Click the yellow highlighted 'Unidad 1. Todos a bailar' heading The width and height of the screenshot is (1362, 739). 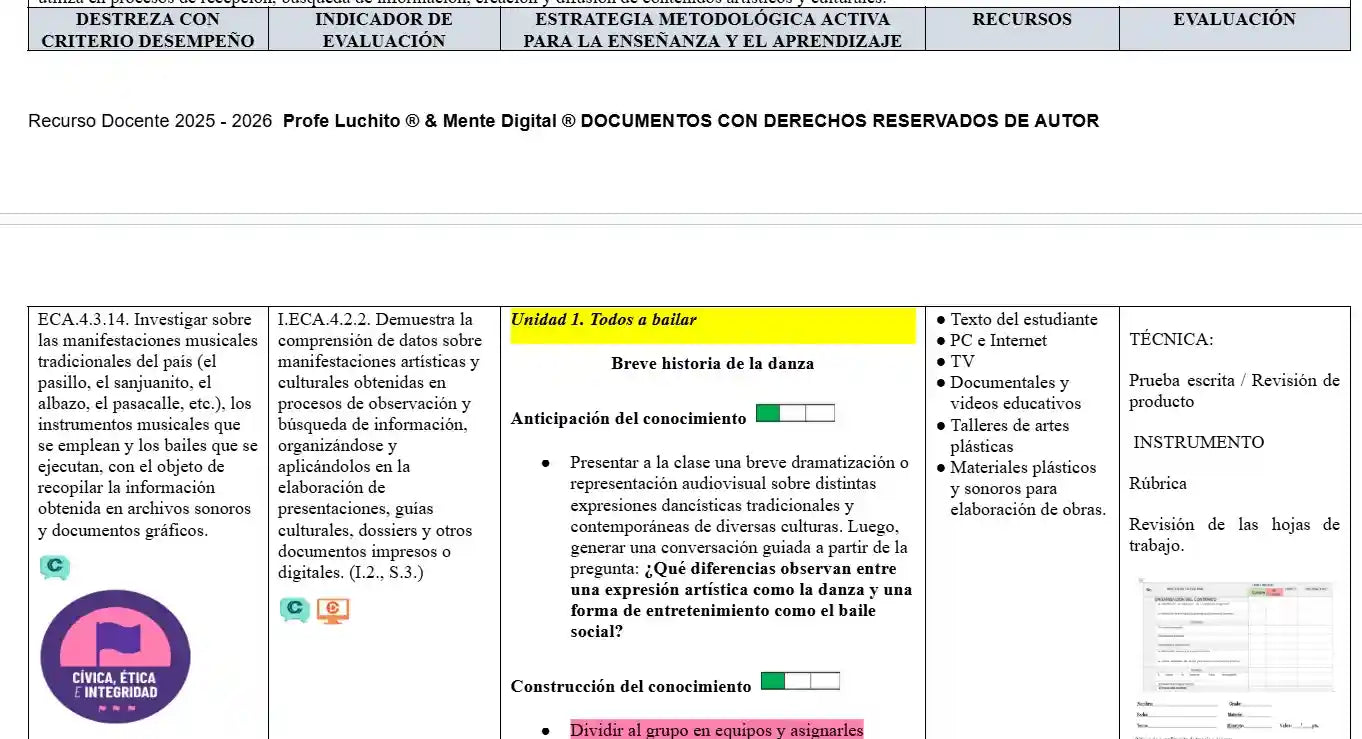[x=604, y=320]
